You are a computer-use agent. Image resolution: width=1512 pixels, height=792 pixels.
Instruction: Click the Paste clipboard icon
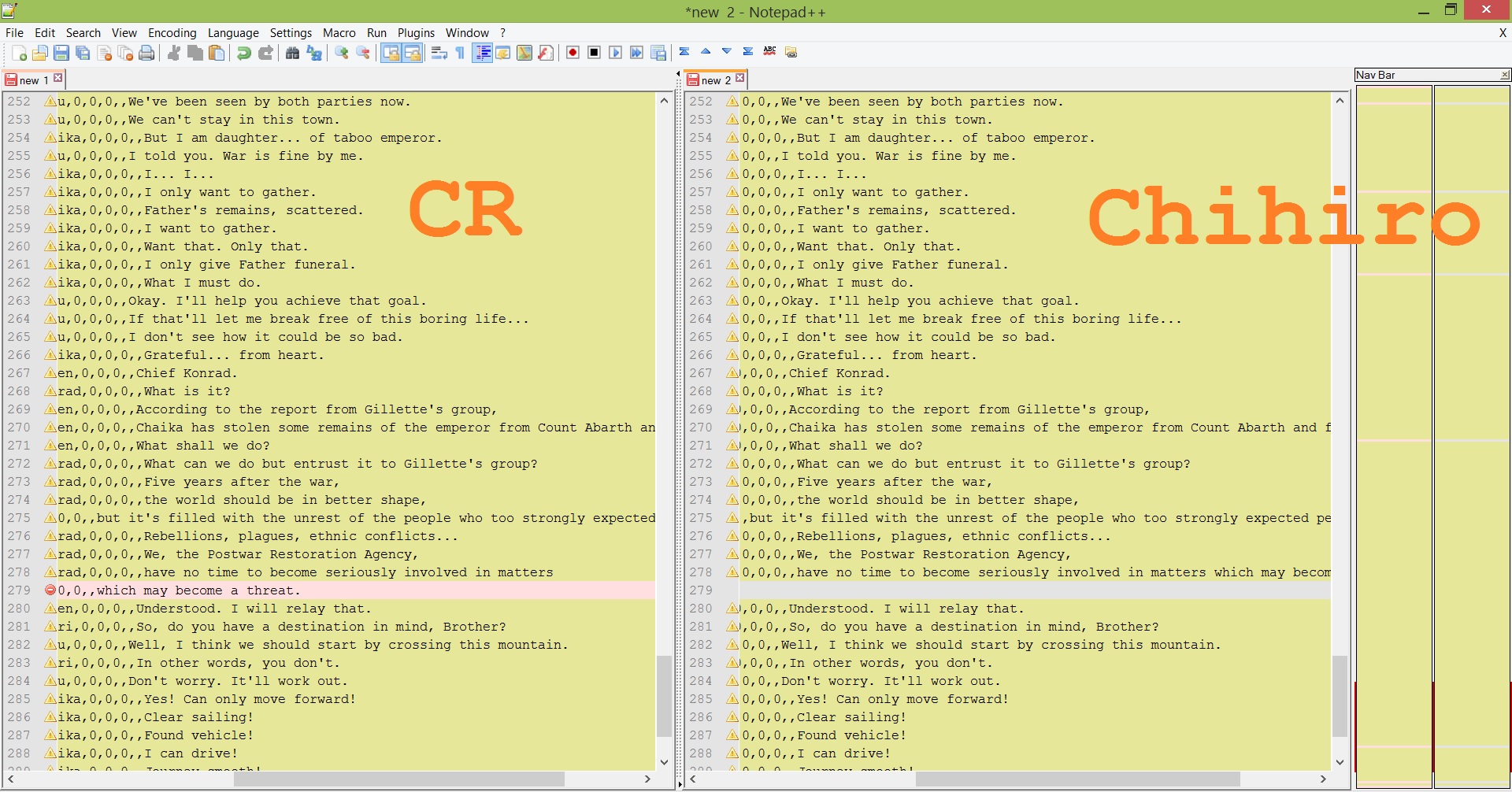click(217, 53)
